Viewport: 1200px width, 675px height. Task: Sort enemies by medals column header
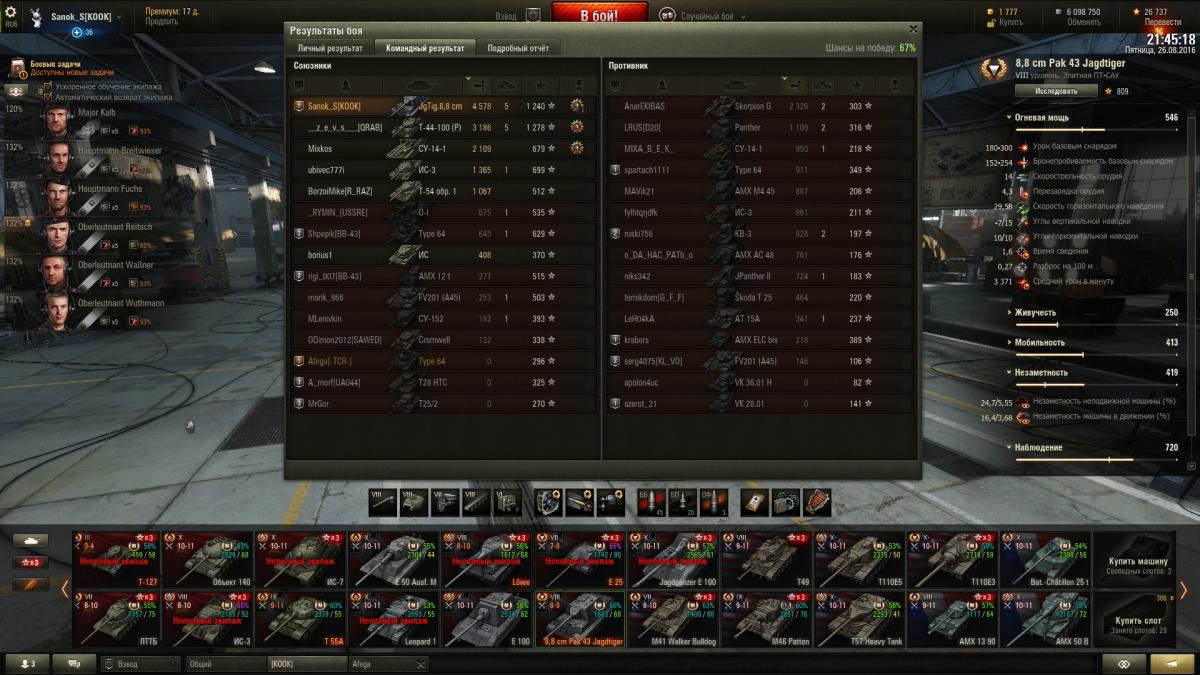pyautogui.click(x=894, y=85)
